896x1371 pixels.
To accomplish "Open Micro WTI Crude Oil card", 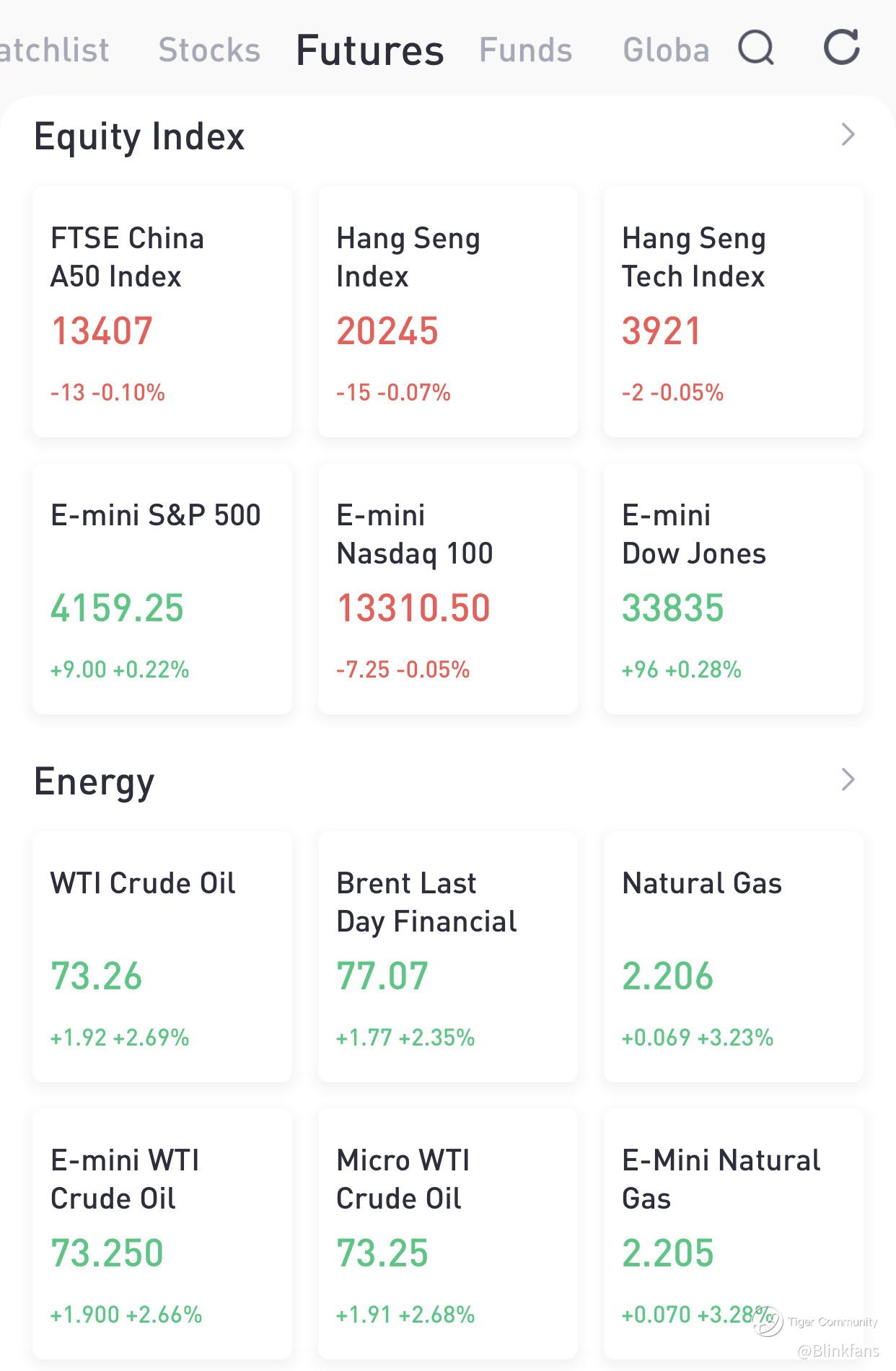I will (448, 1234).
